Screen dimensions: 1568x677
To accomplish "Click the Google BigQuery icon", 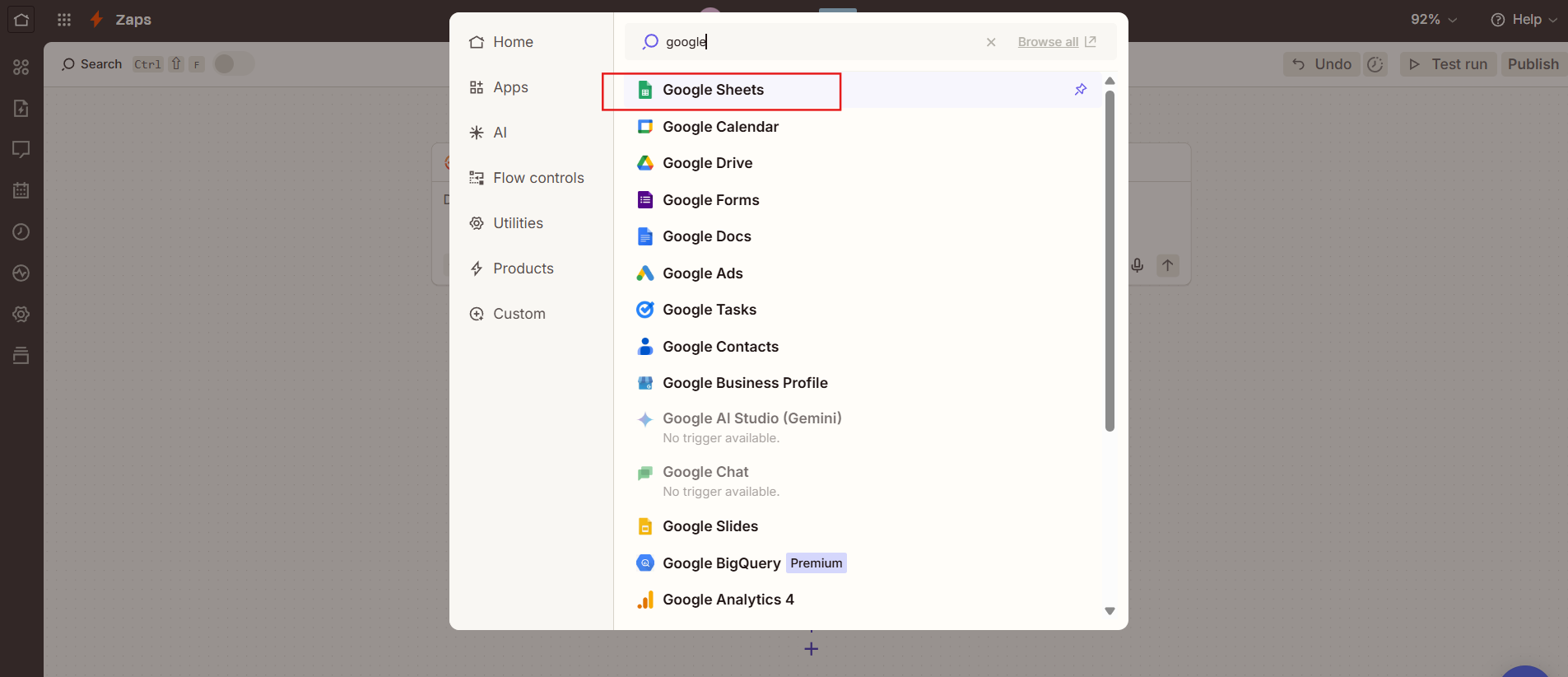I will (645, 563).
